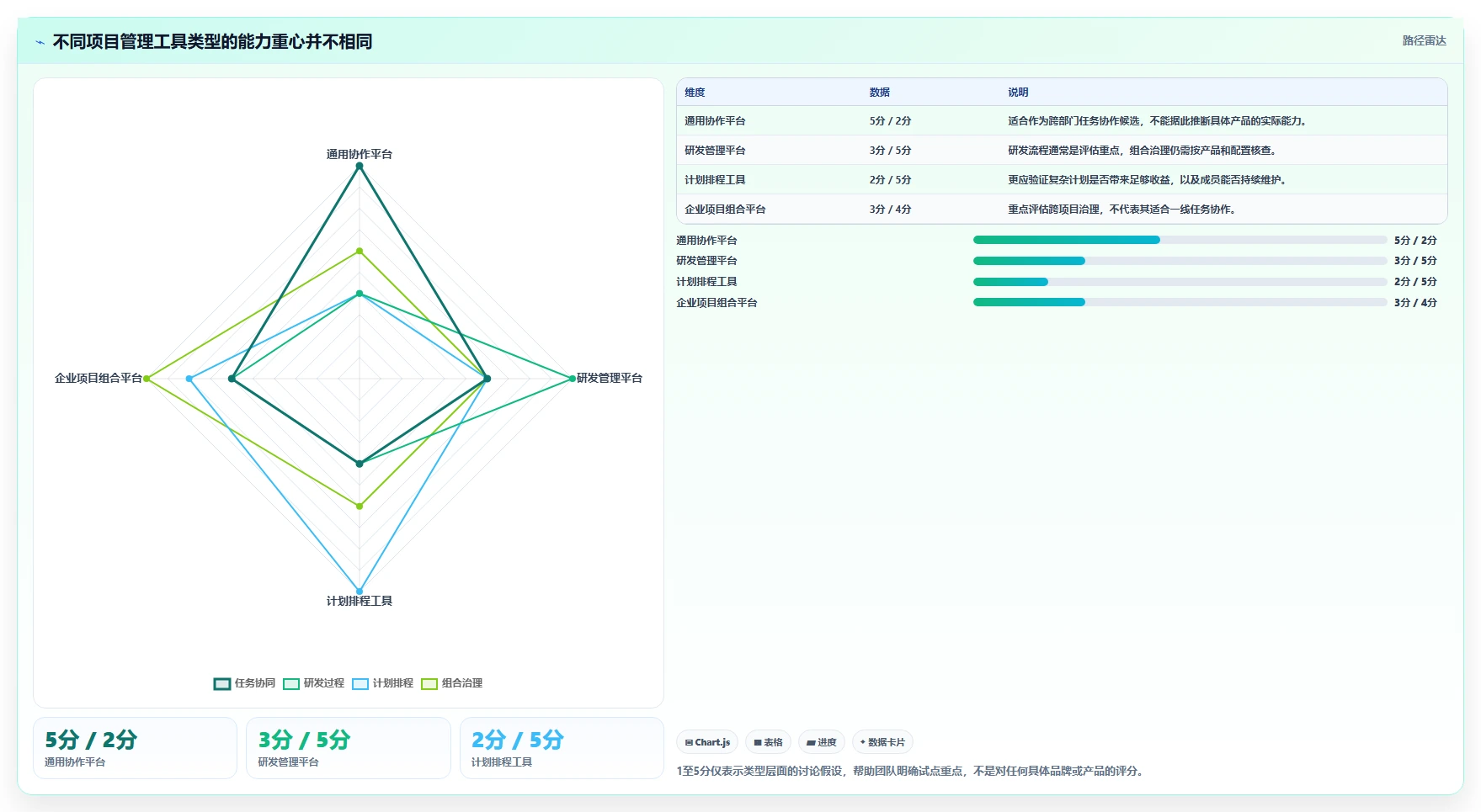Click the table value 3分 / 5分

pos(890,151)
